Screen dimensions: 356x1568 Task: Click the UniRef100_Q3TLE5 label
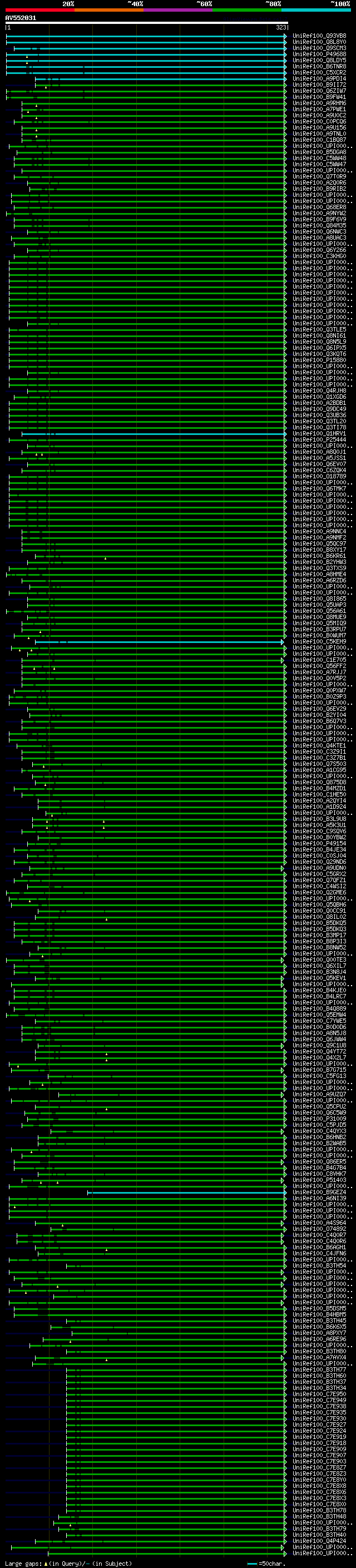pyautogui.click(x=319, y=330)
